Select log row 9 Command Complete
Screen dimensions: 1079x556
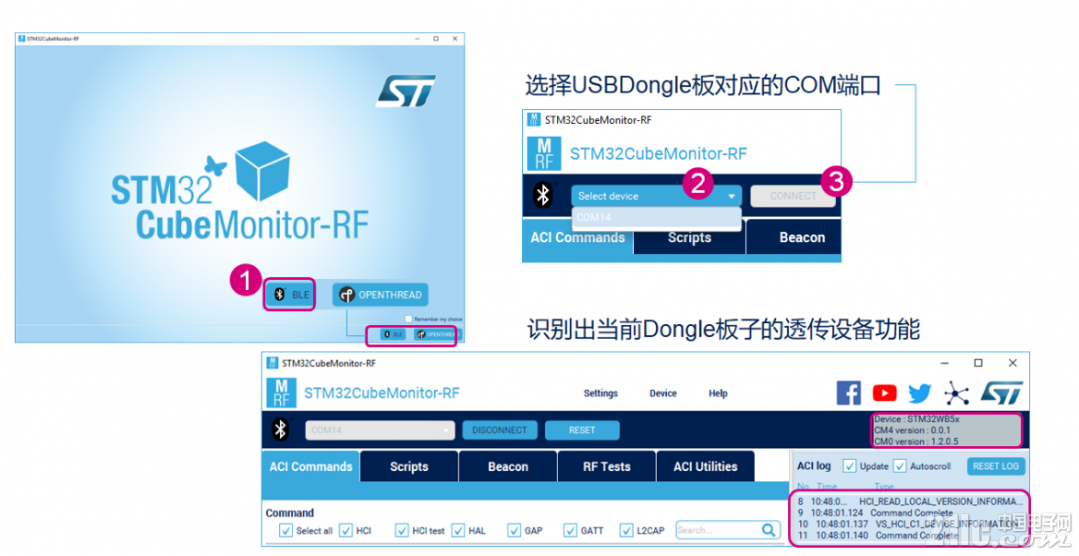[910, 513]
